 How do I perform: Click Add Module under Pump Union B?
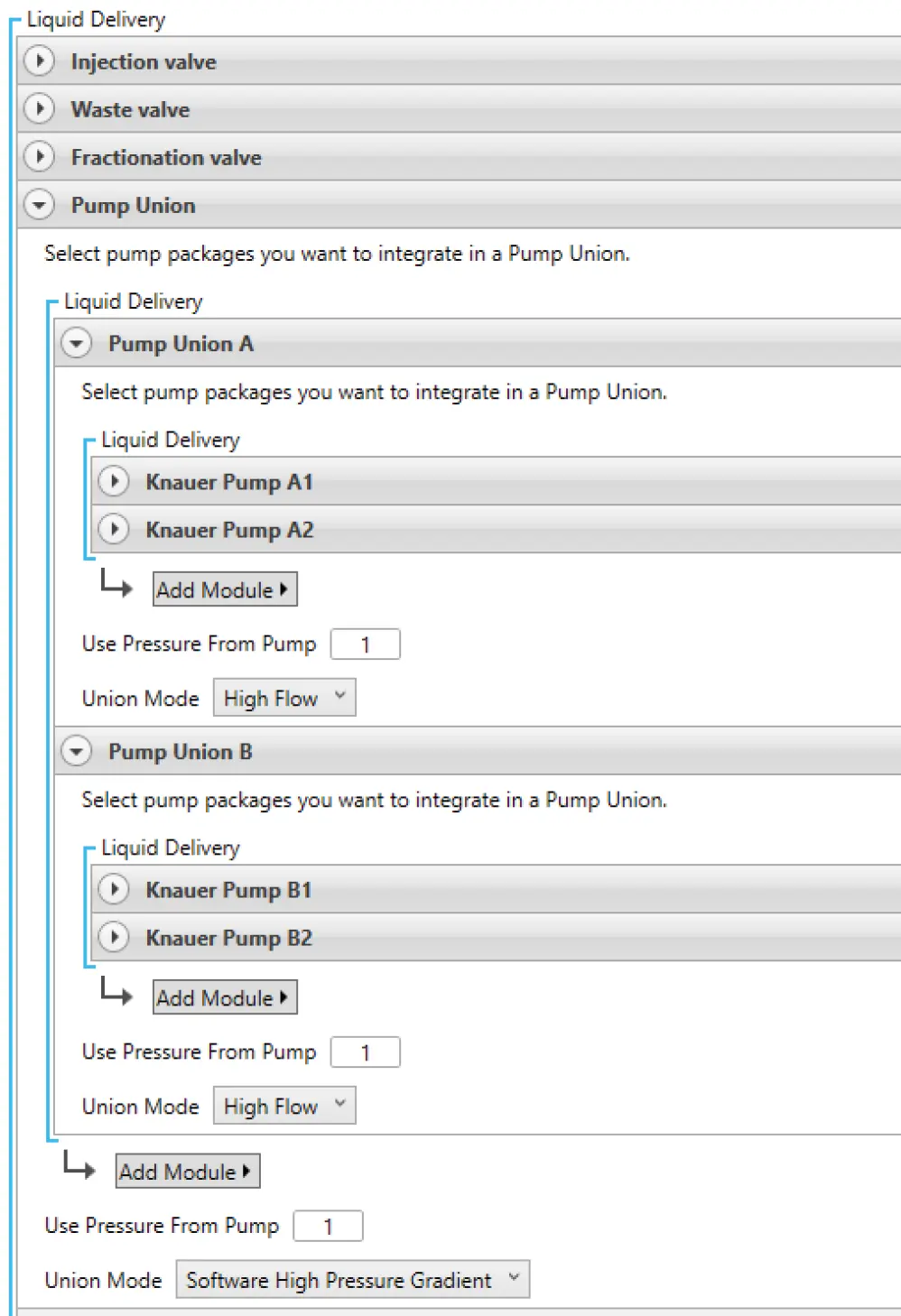pos(225,997)
